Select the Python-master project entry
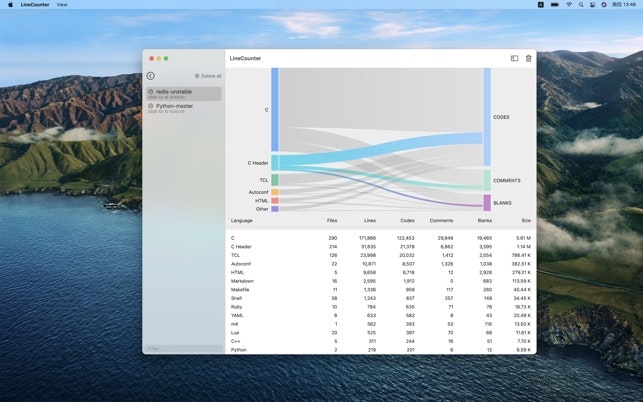 [x=184, y=108]
